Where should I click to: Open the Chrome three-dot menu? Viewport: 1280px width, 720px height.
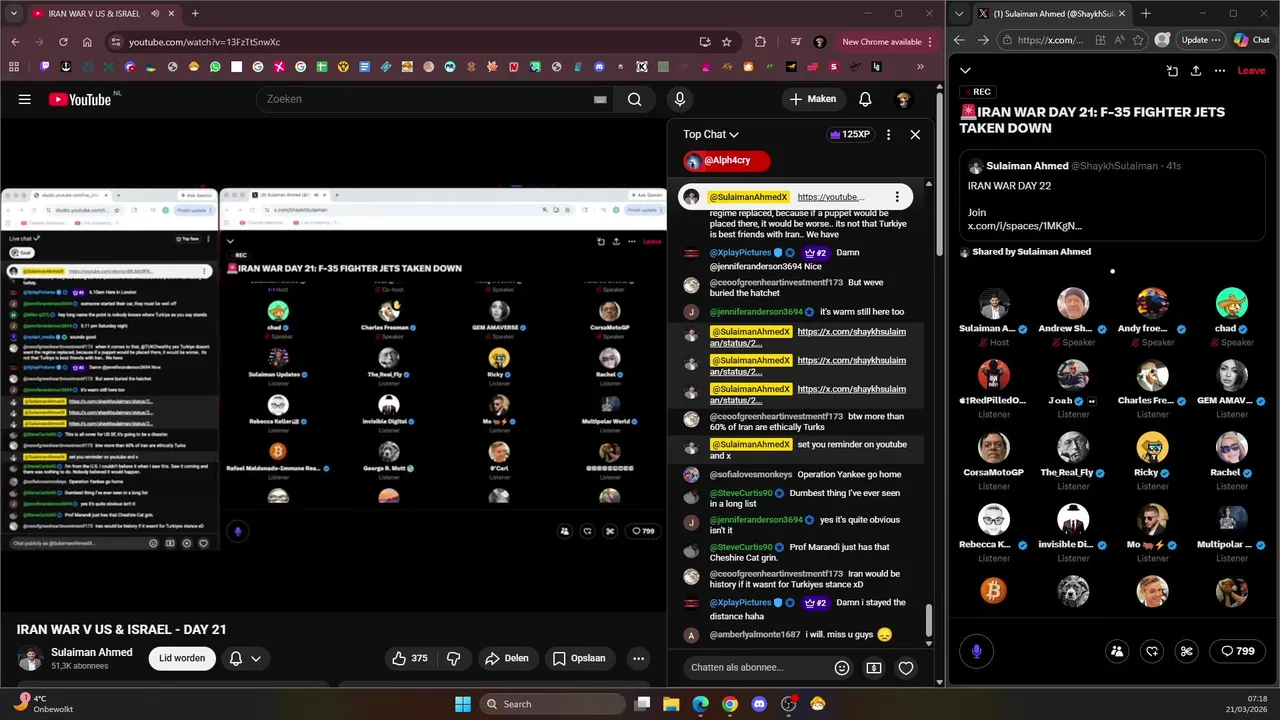[x=930, y=42]
